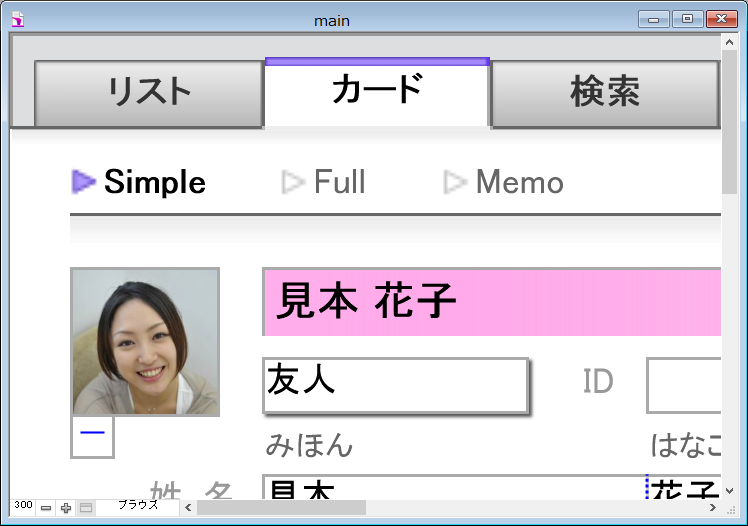Image resolution: width=748 pixels, height=526 pixels.
Task: Click the minus button under the photo
Action: 92,437
